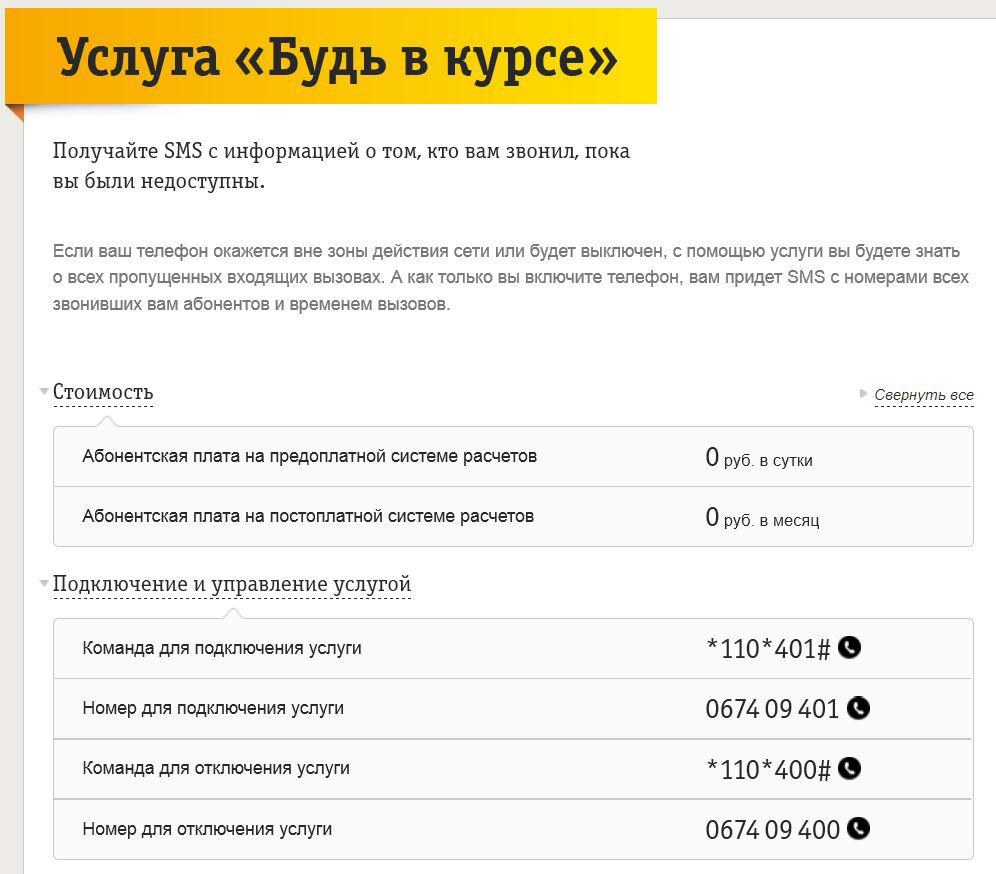
Task: Click the «Номер для отключения услуги» label
Action: (207, 829)
